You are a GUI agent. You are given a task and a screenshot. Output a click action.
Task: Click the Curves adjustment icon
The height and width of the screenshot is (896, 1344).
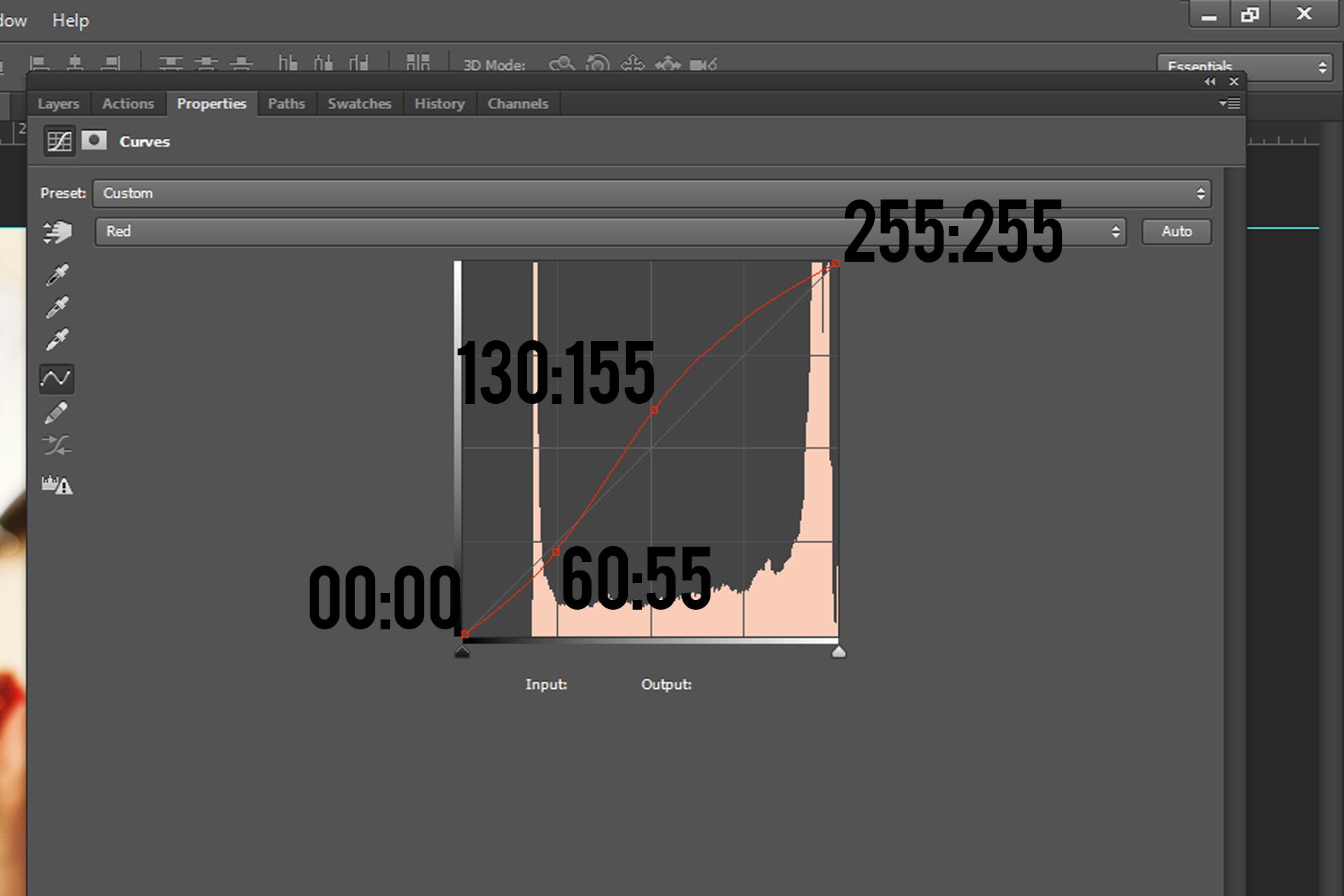[59, 141]
